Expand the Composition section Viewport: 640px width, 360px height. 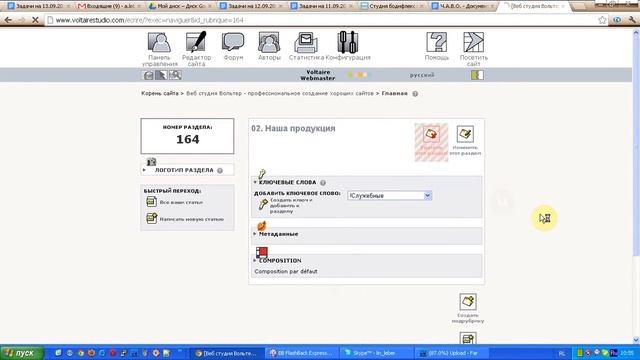(255, 260)
